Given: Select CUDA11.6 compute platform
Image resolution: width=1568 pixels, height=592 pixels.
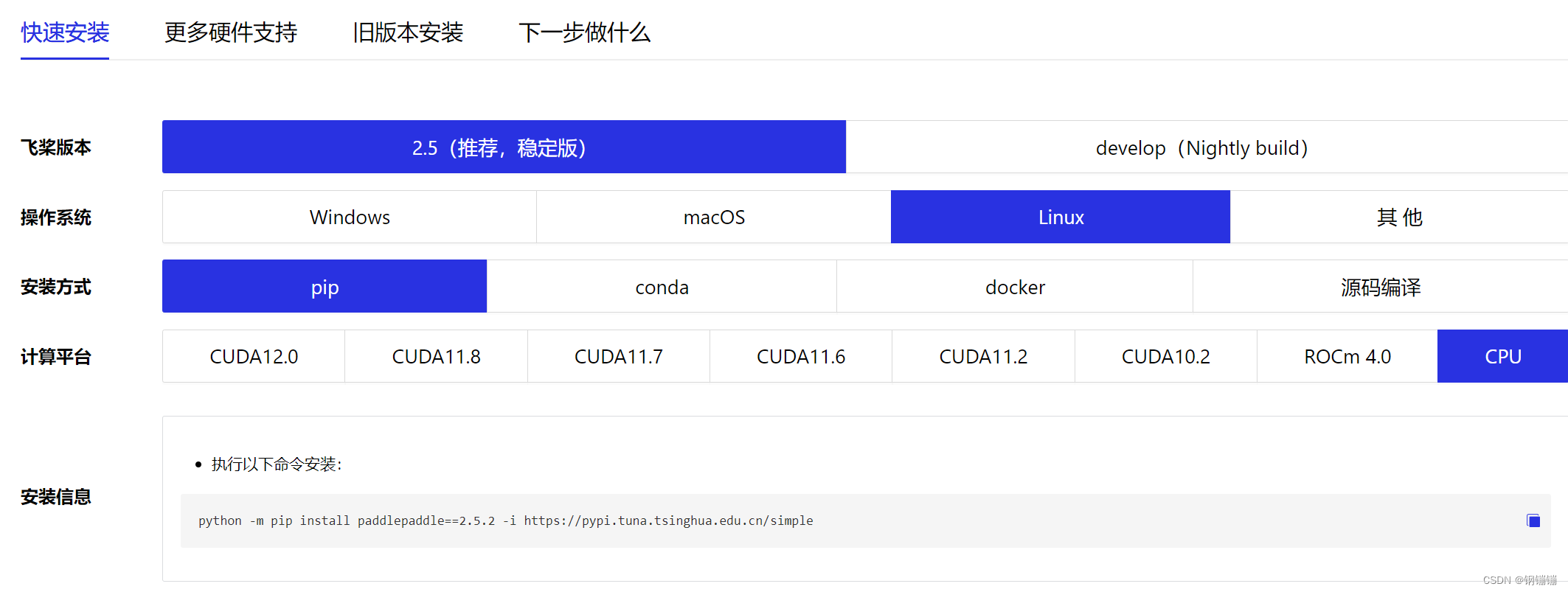Looking at the screenshot, I should pyautogui.click(x=801, y=356).
